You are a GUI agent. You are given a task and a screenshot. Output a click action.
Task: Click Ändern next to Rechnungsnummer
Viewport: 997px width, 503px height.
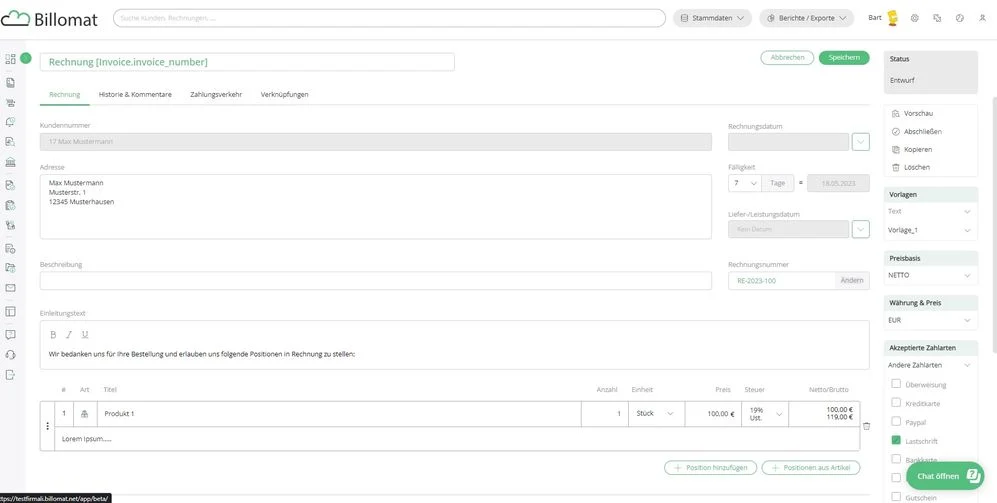[852, 280]
